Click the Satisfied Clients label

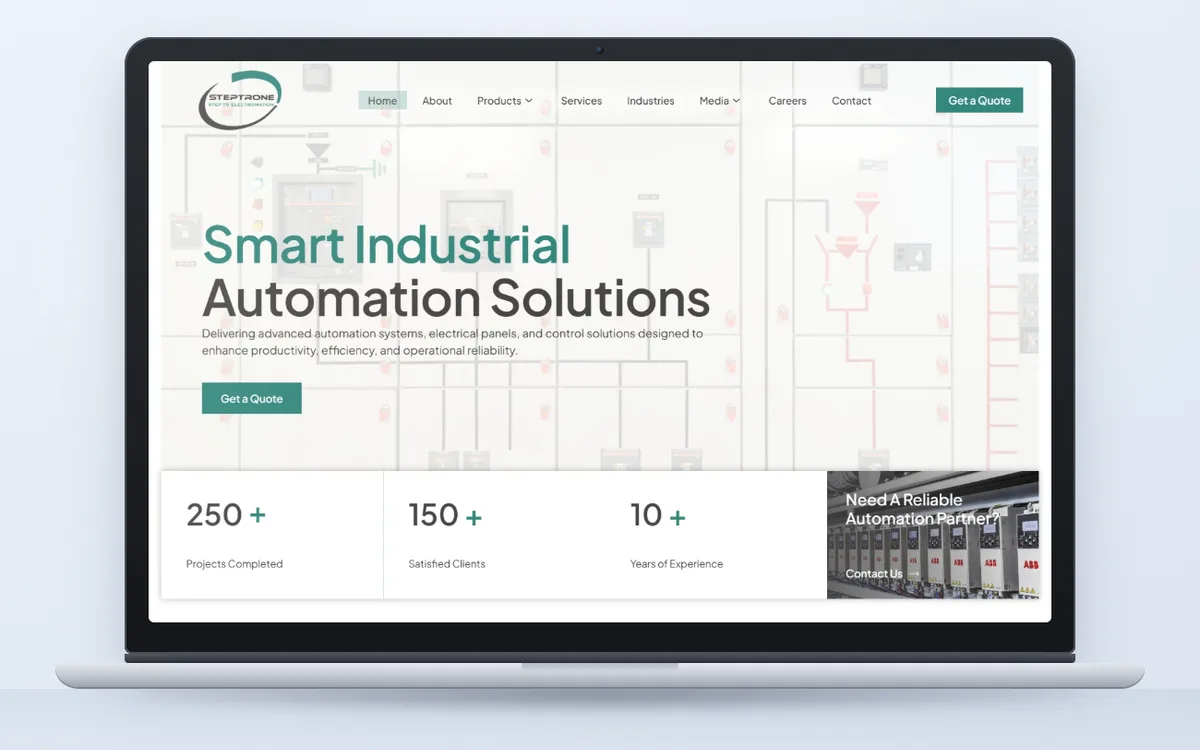pyautogui.click(x=447, y=564)
